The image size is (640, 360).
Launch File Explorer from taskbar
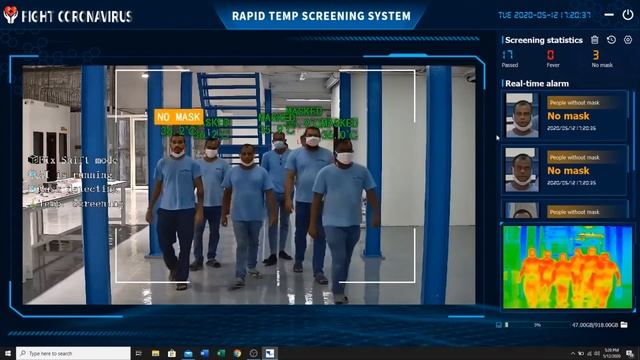(156, 353)
